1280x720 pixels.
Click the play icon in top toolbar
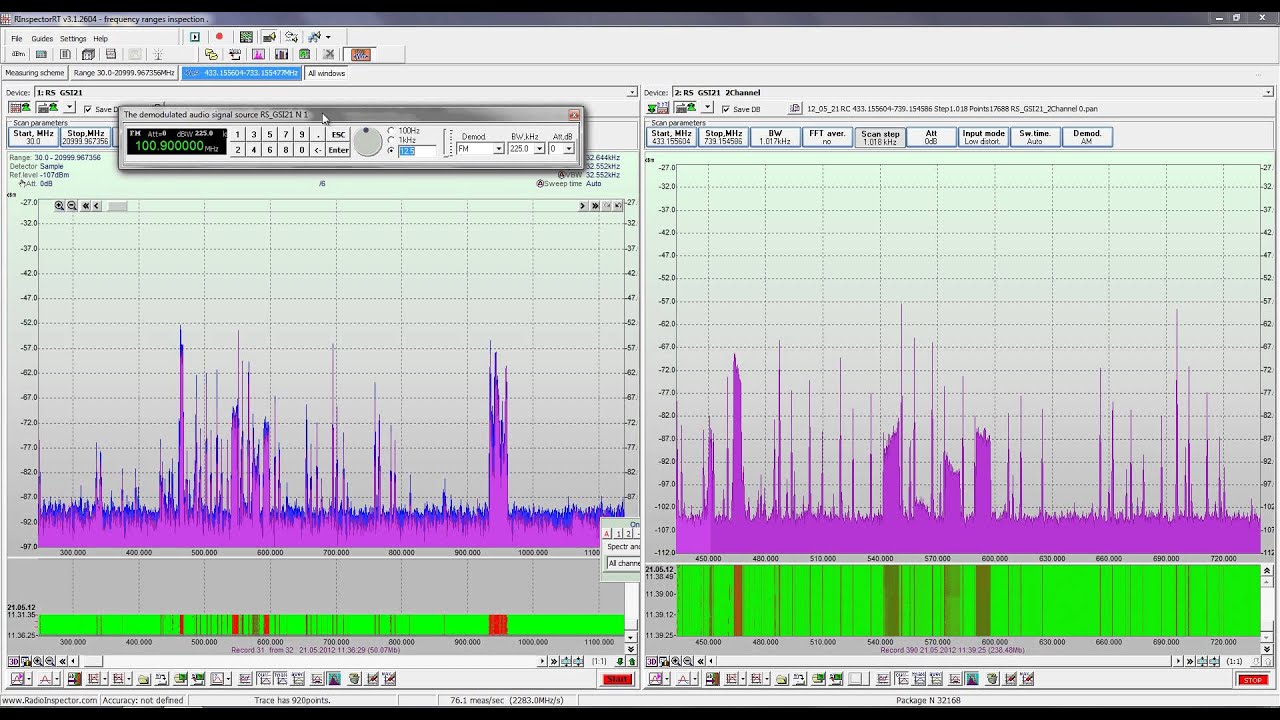point(195,37)
